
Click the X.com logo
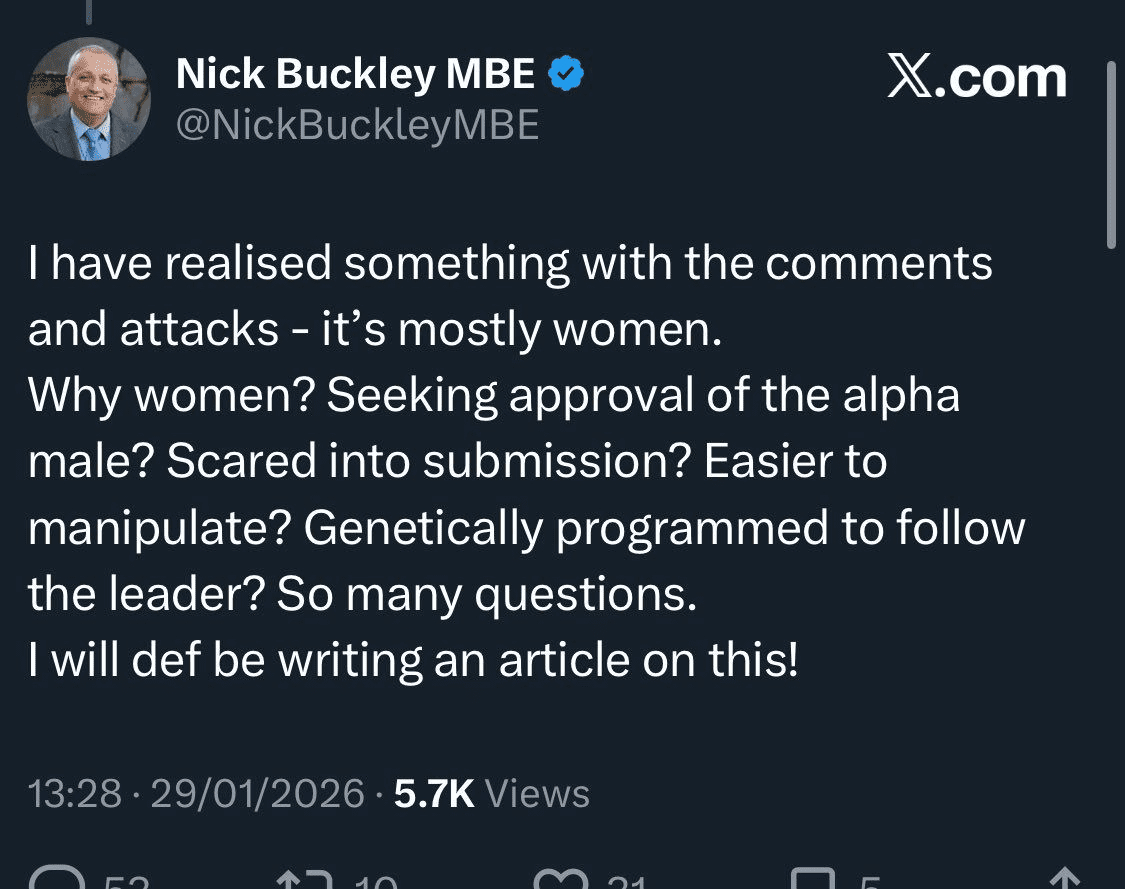976,78
